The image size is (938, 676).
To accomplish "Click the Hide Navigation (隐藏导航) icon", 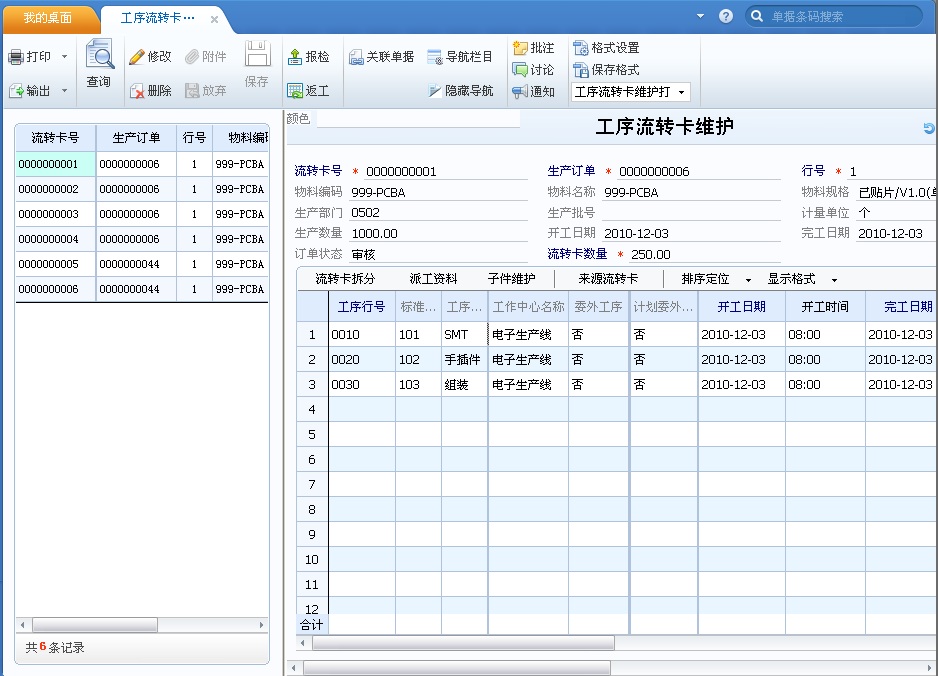I will 435,91.
